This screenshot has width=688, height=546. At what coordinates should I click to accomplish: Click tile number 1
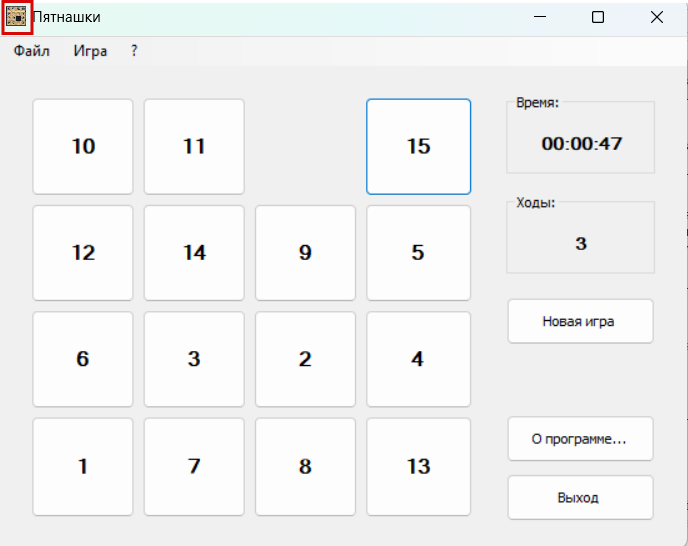tap(83, 467)
